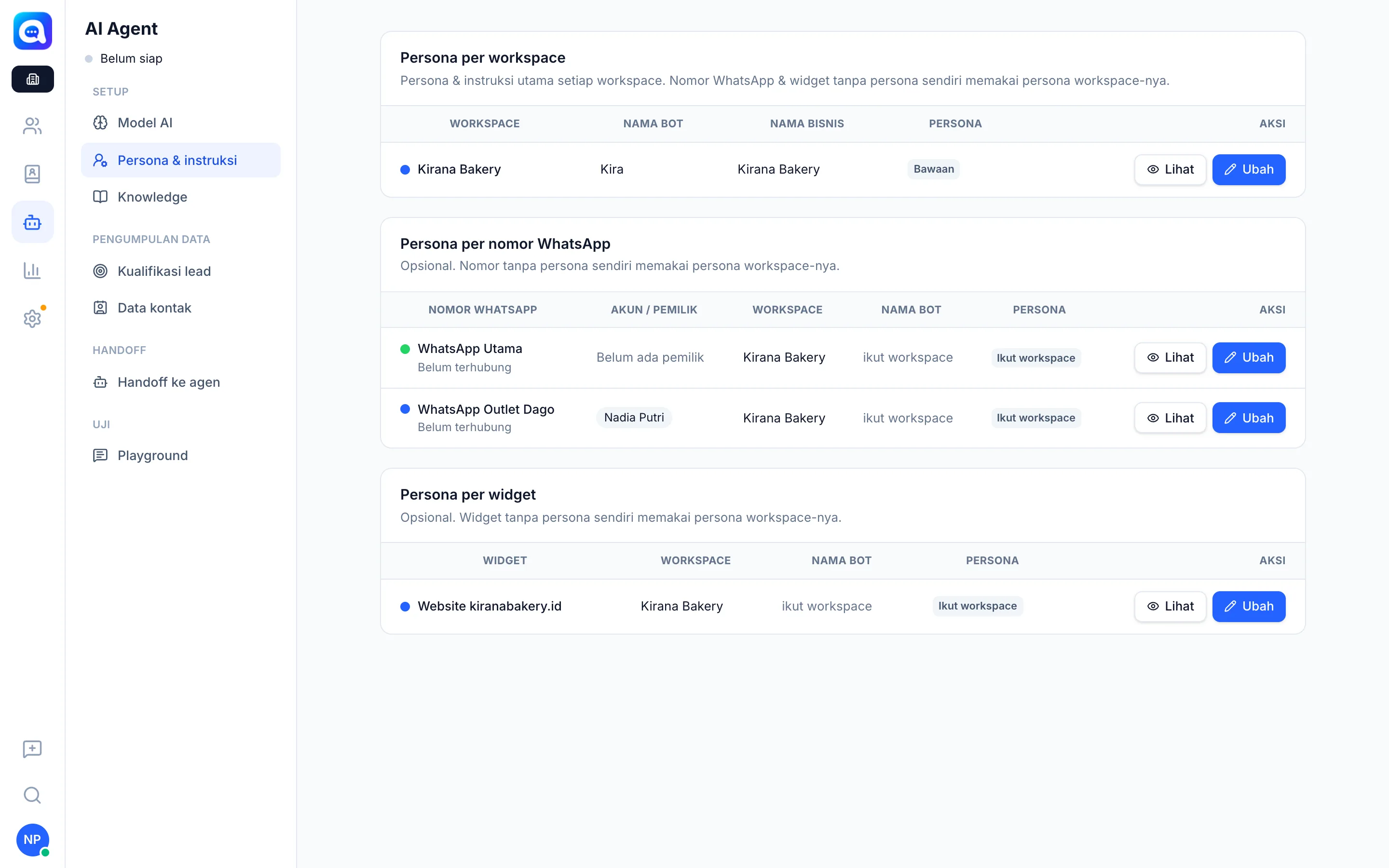Click Lihat for WhatsApp Utama
This screenshot has width=1389, height=868.
point(1171,358)
